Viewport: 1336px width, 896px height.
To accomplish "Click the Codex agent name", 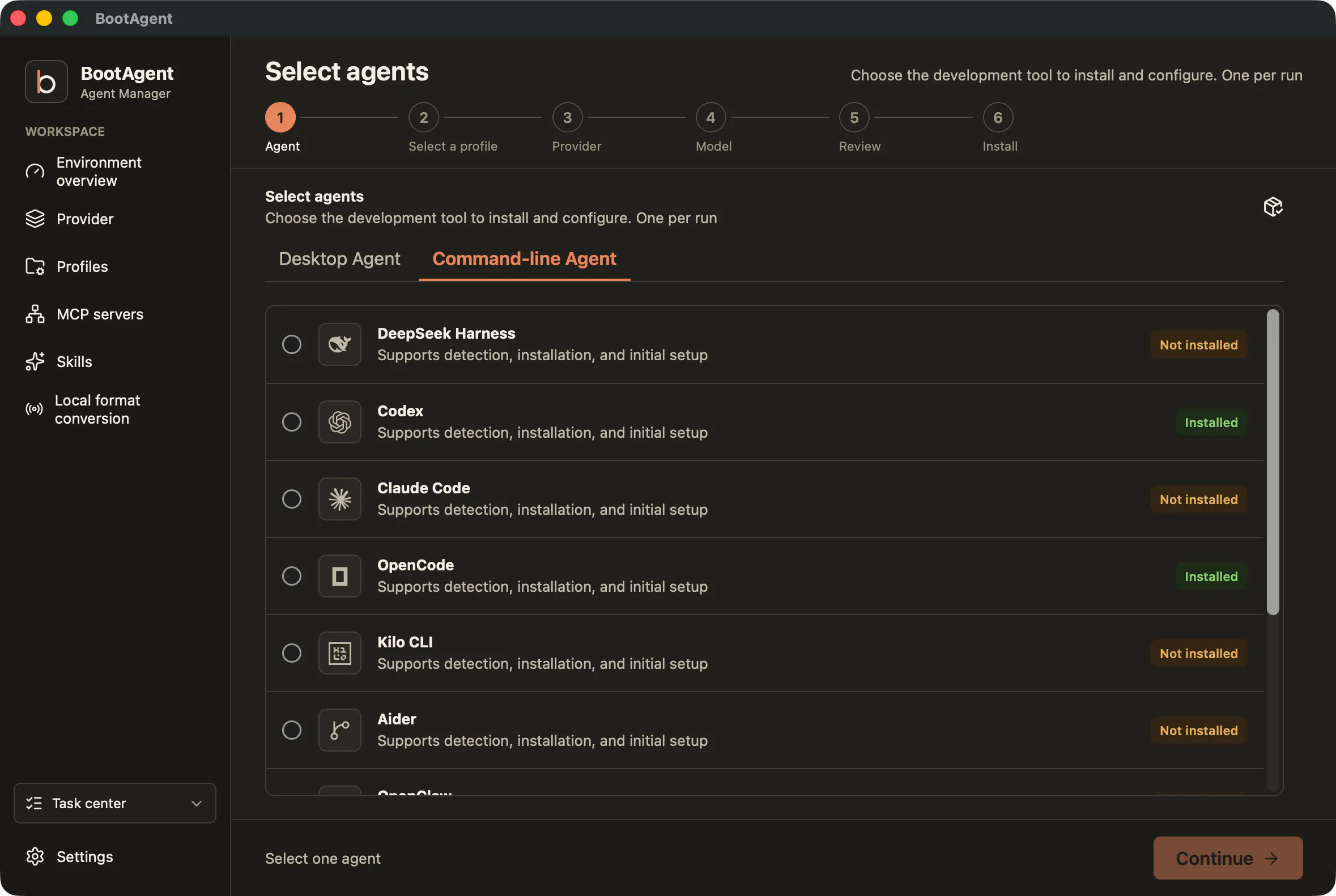I will pos(400,411).
